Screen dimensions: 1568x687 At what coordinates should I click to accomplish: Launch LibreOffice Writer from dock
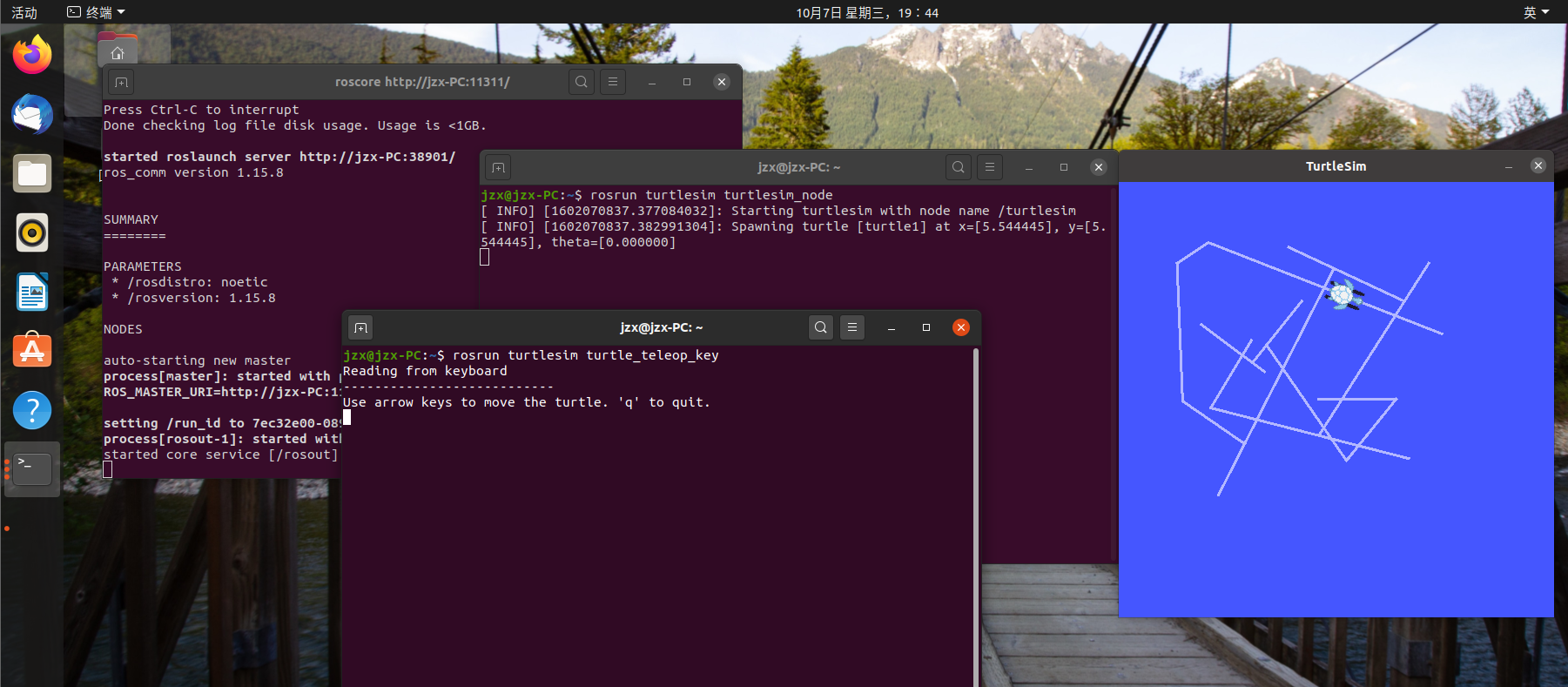click(32, 292)
